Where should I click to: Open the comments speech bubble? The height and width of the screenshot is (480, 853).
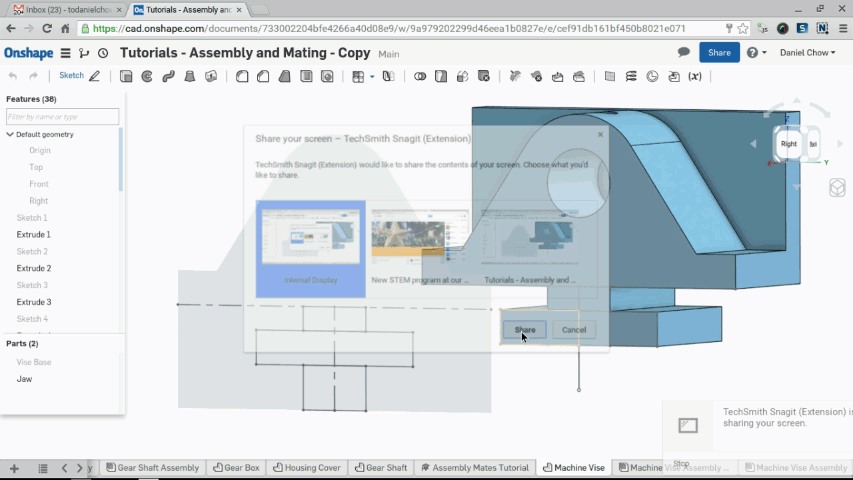pos(684,52)
